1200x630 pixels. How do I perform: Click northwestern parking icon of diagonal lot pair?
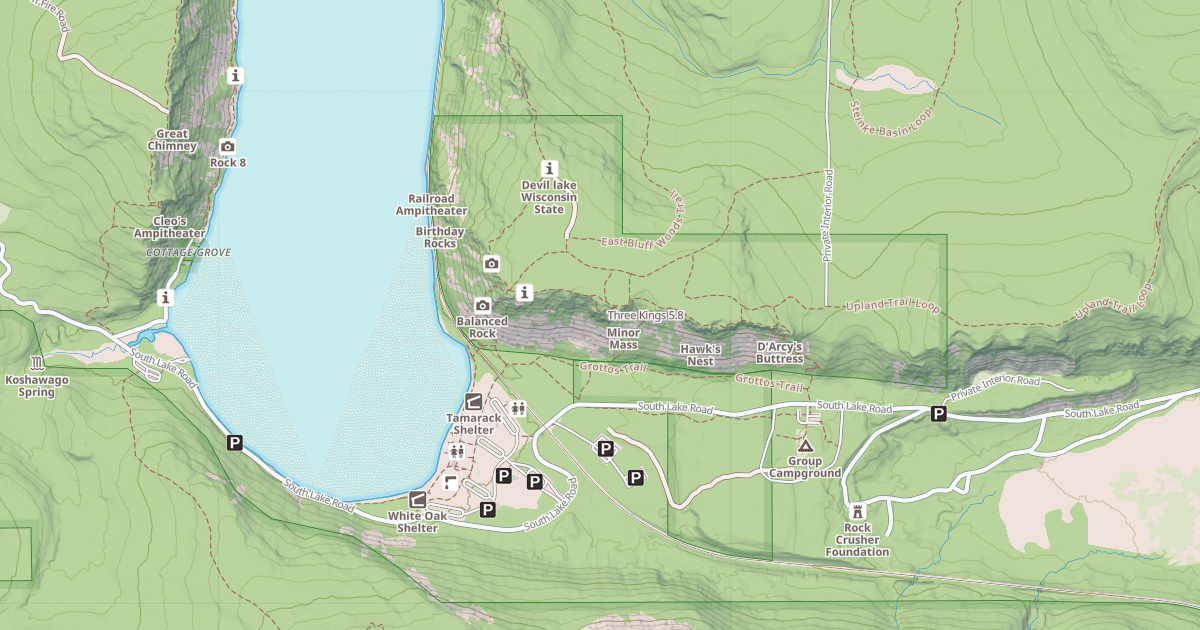[x=605, y=450]
